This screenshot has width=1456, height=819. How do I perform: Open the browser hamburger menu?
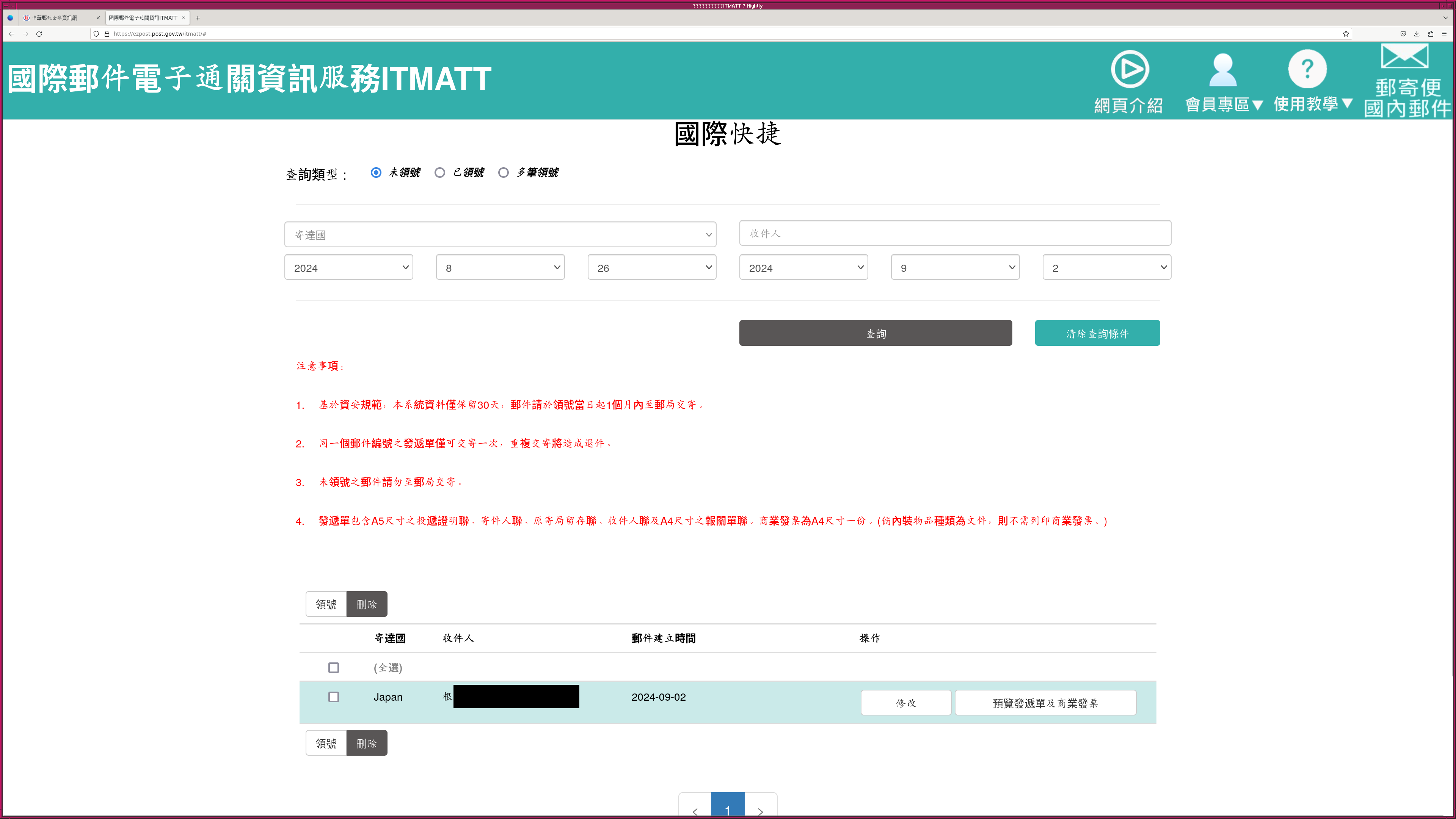(1444, 34)
